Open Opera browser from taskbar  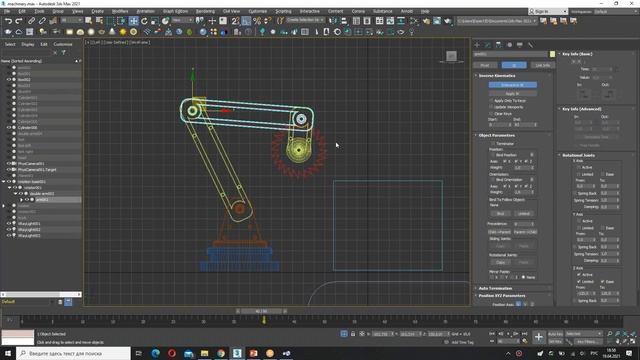click(172, 353)
